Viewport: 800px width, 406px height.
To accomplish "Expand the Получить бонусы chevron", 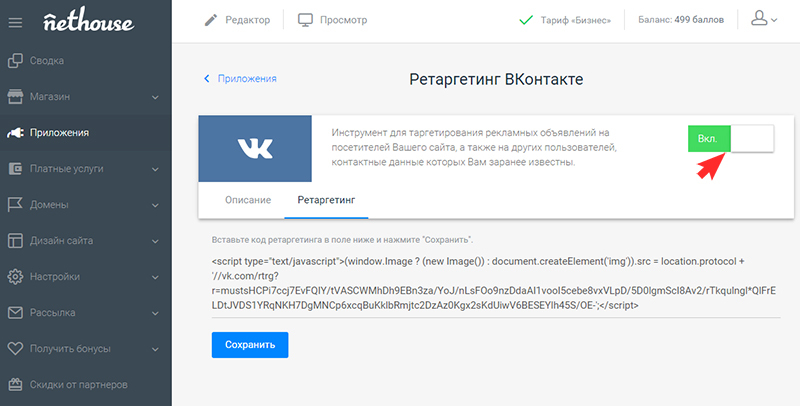I will 156,349.
